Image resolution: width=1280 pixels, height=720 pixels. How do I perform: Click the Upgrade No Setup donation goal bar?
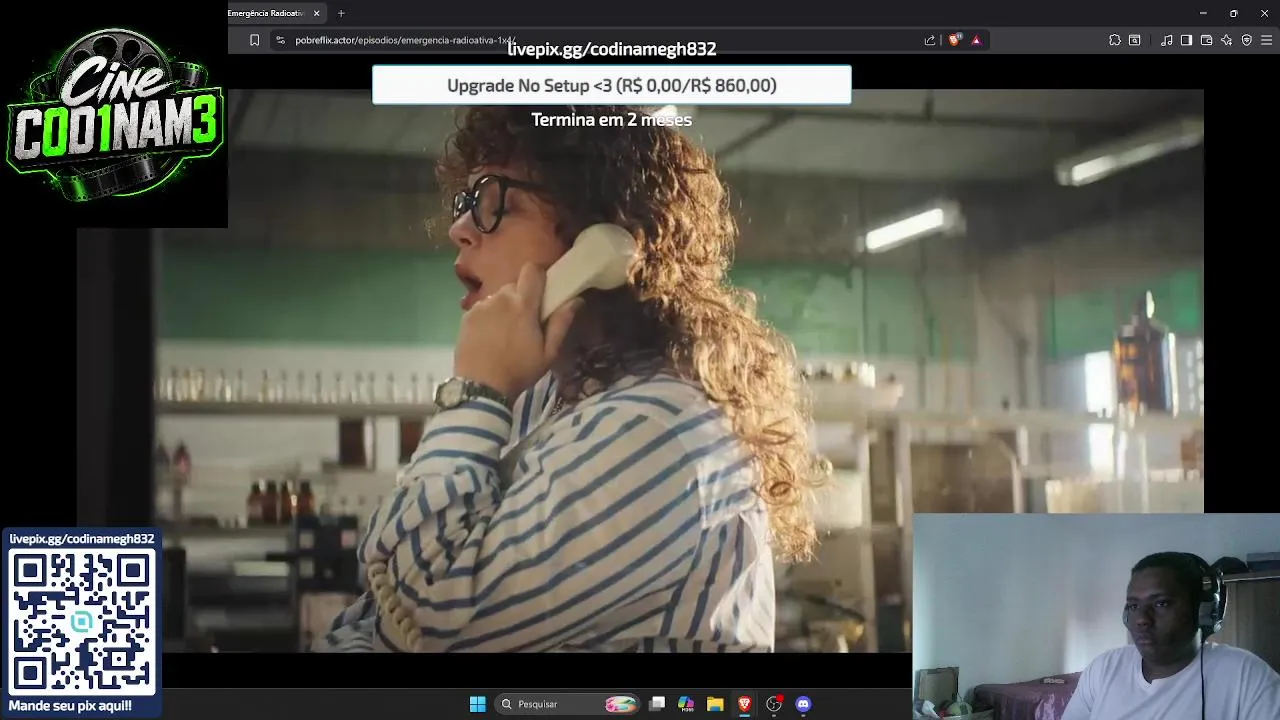[612, 85]
